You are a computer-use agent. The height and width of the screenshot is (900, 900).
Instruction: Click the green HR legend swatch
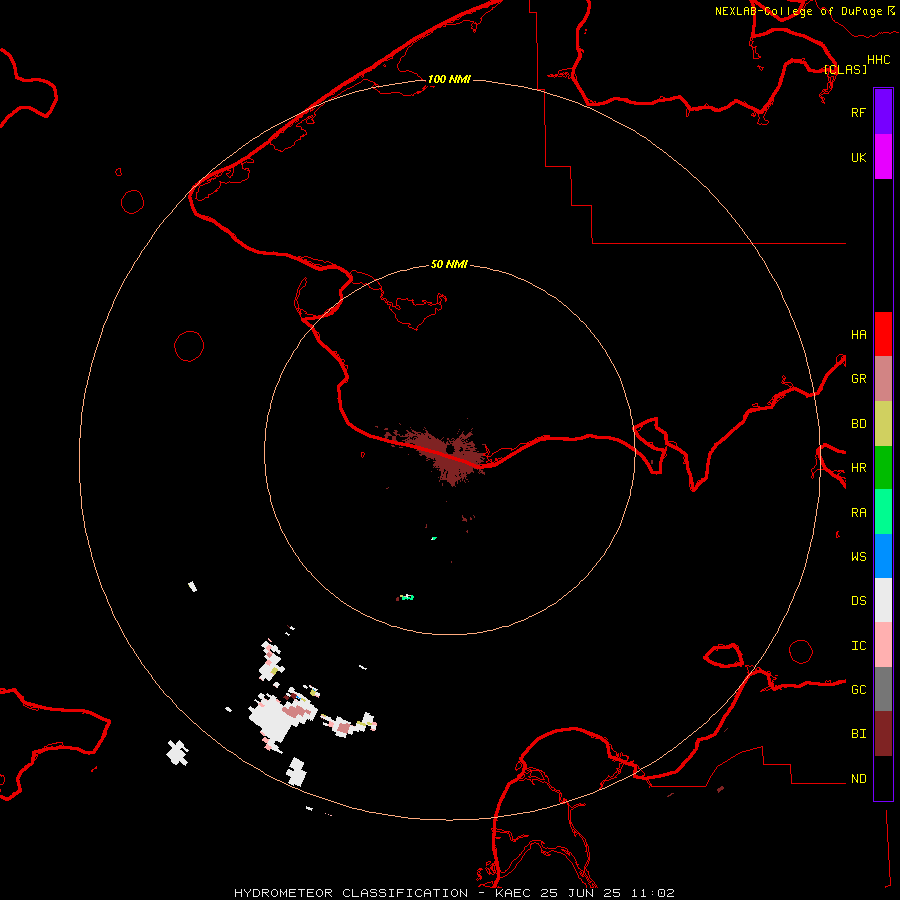point(883,467)
